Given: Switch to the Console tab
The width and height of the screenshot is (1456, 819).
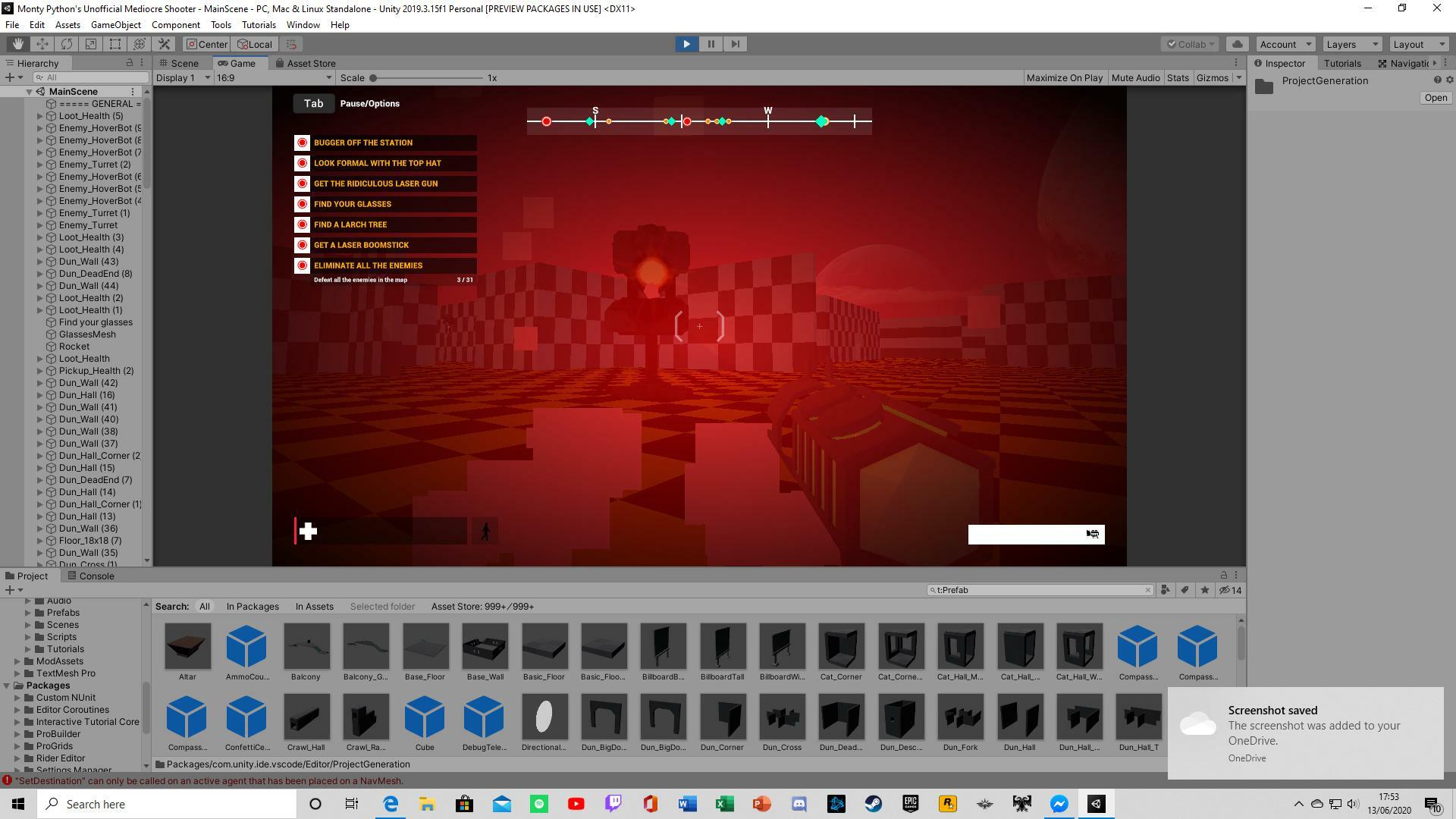Looking at the screenshot, I should tap(91, 576).
